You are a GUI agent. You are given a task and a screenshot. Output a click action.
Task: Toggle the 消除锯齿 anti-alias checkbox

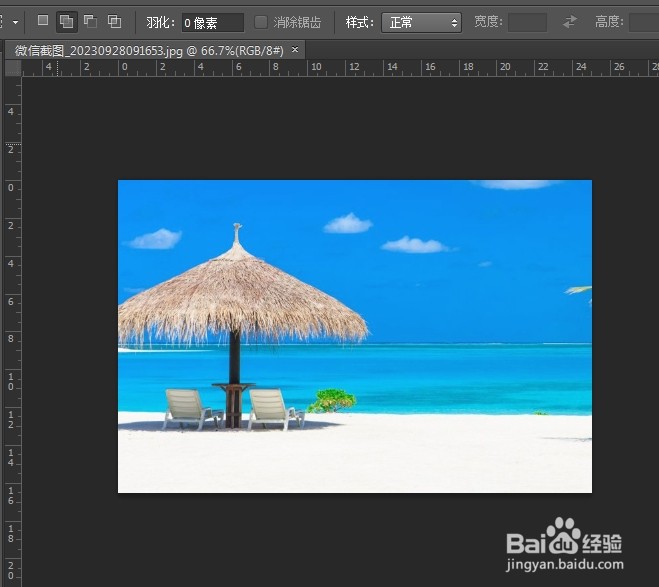[261, 22]
